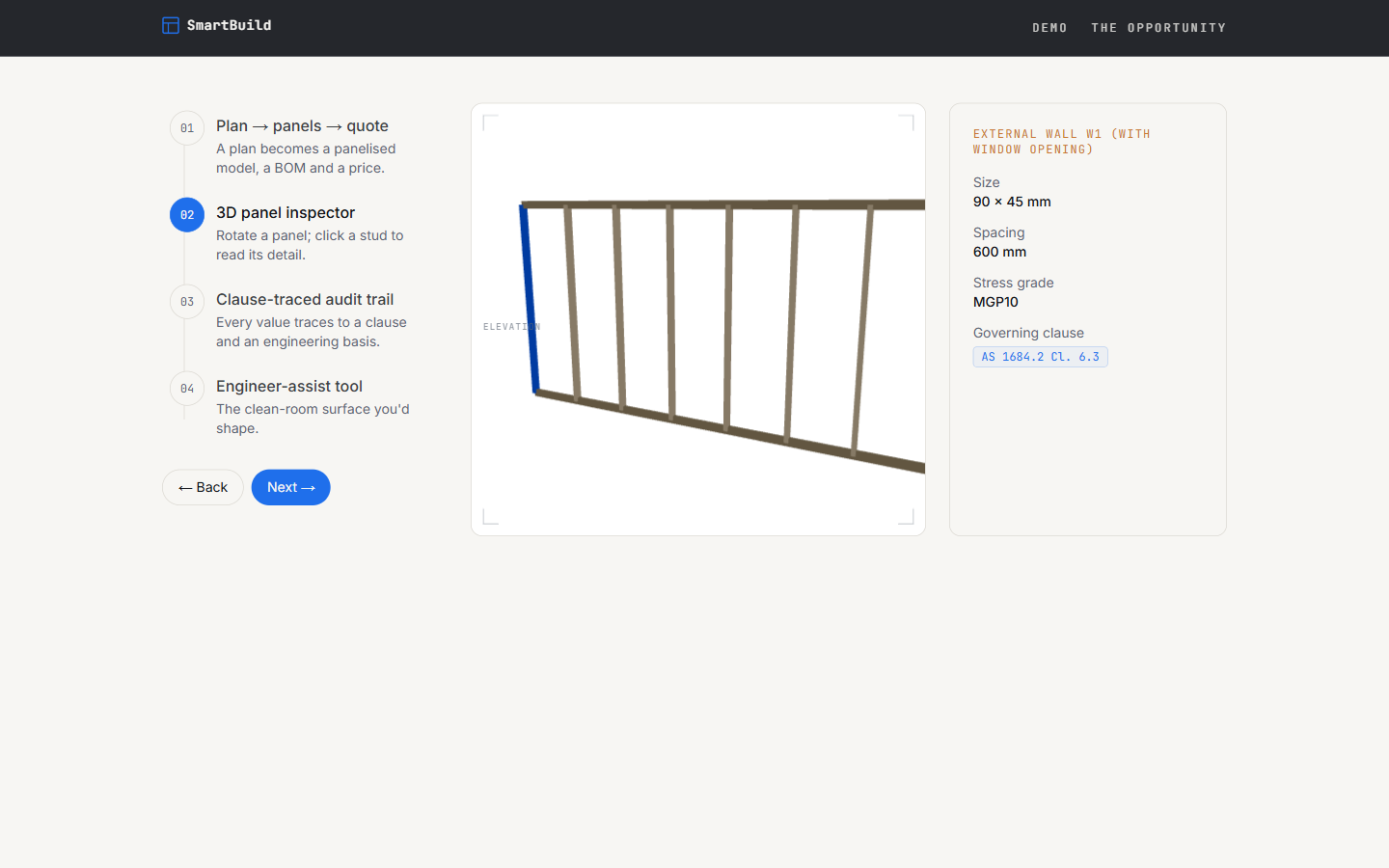1389x868 pixels.
Task: Select step 03 circle marker
Action: pos(187,302)
